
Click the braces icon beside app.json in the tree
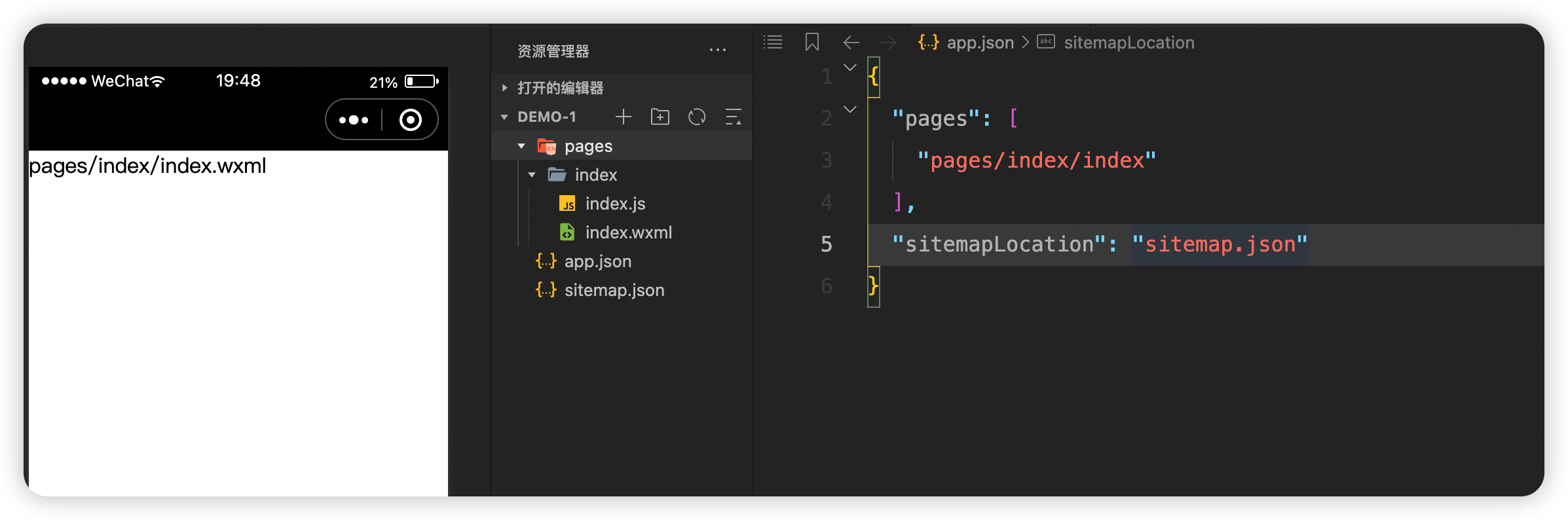[x=546, y=261]
